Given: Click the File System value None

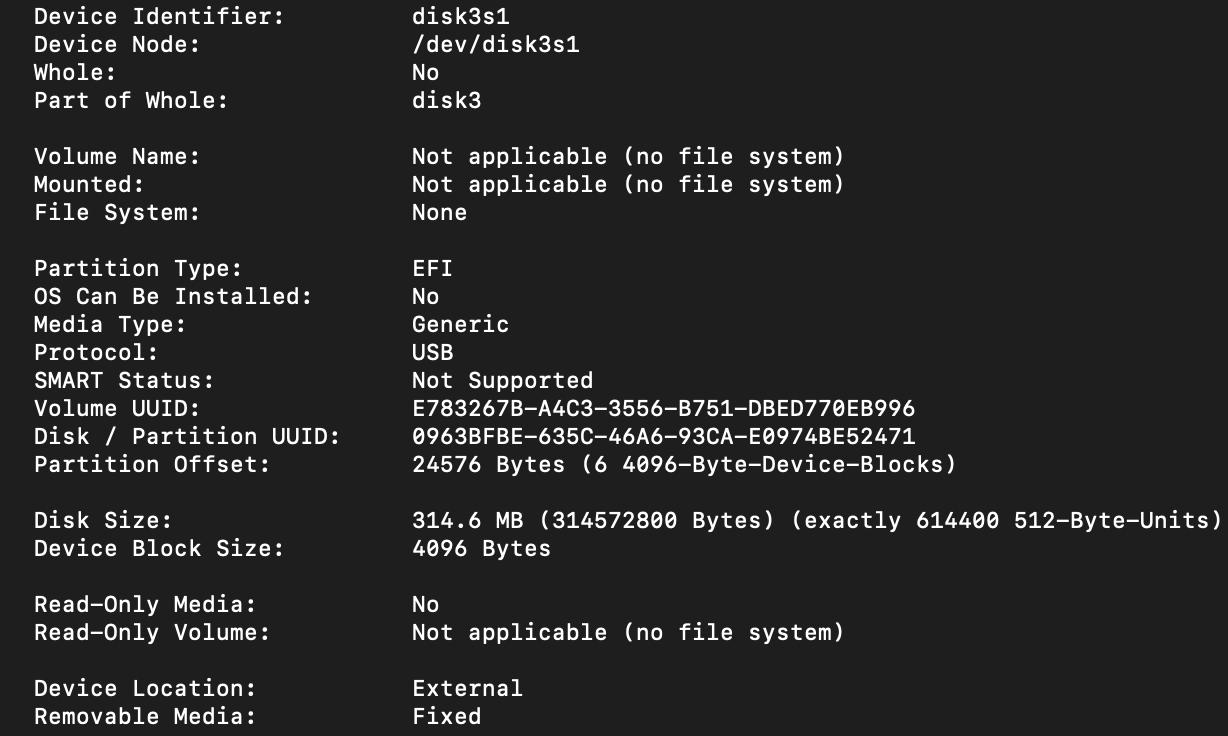Looking at the screenshot, I should (x=439, y=212).
